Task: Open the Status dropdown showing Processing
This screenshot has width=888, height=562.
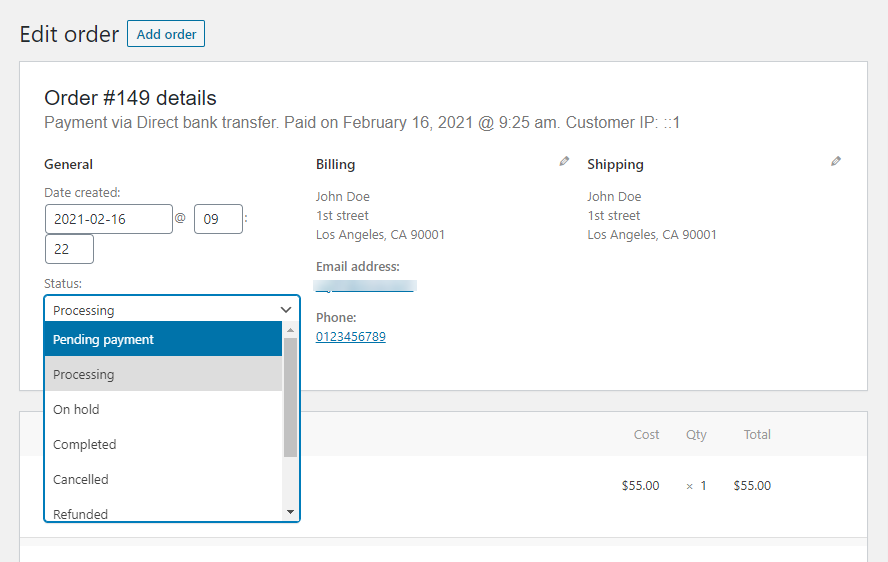Action: pyautogui.click(x=172, y=310)
